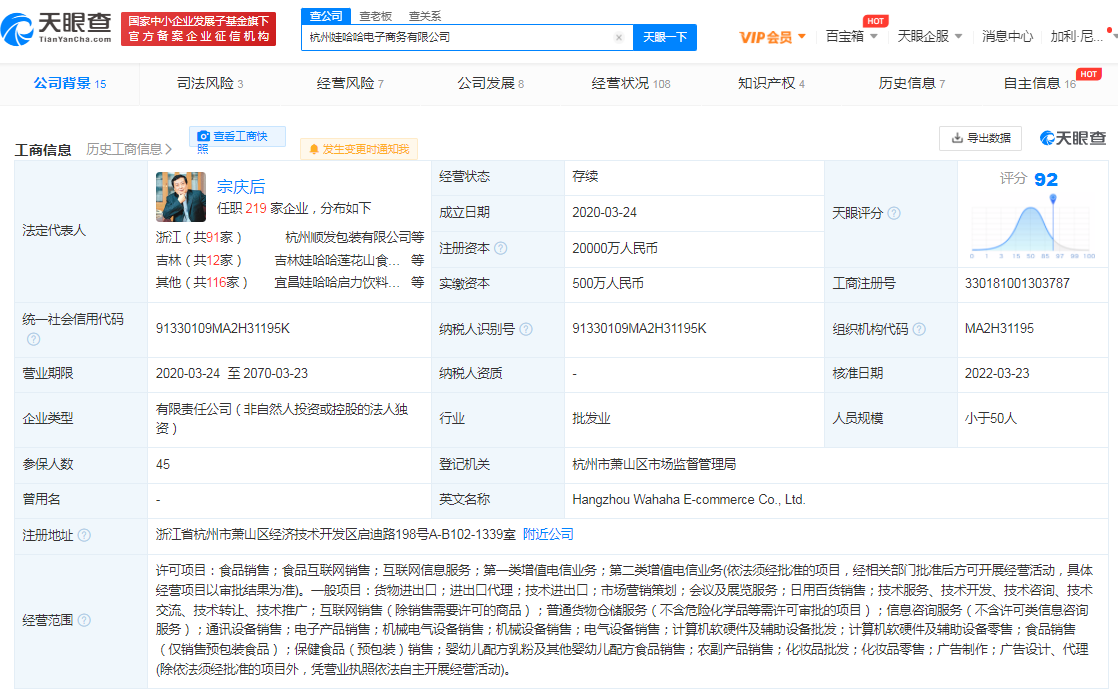Click the help icon next to 注册资本

(501, 248)
